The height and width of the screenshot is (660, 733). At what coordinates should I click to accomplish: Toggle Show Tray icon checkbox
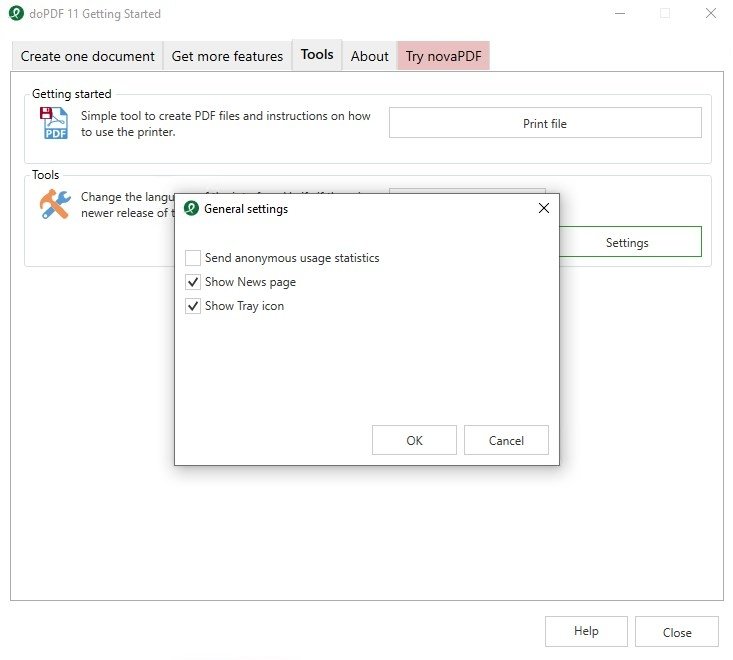pos(193,306)
